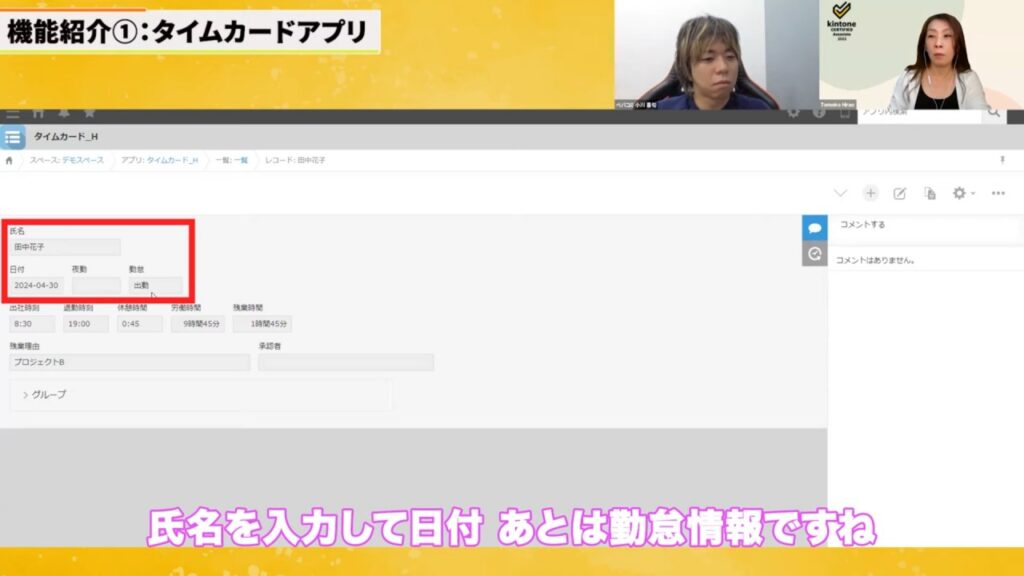Open the app menu with the hamburger icon
This screenshot has height=576, width=1024.
coord(12,113)
